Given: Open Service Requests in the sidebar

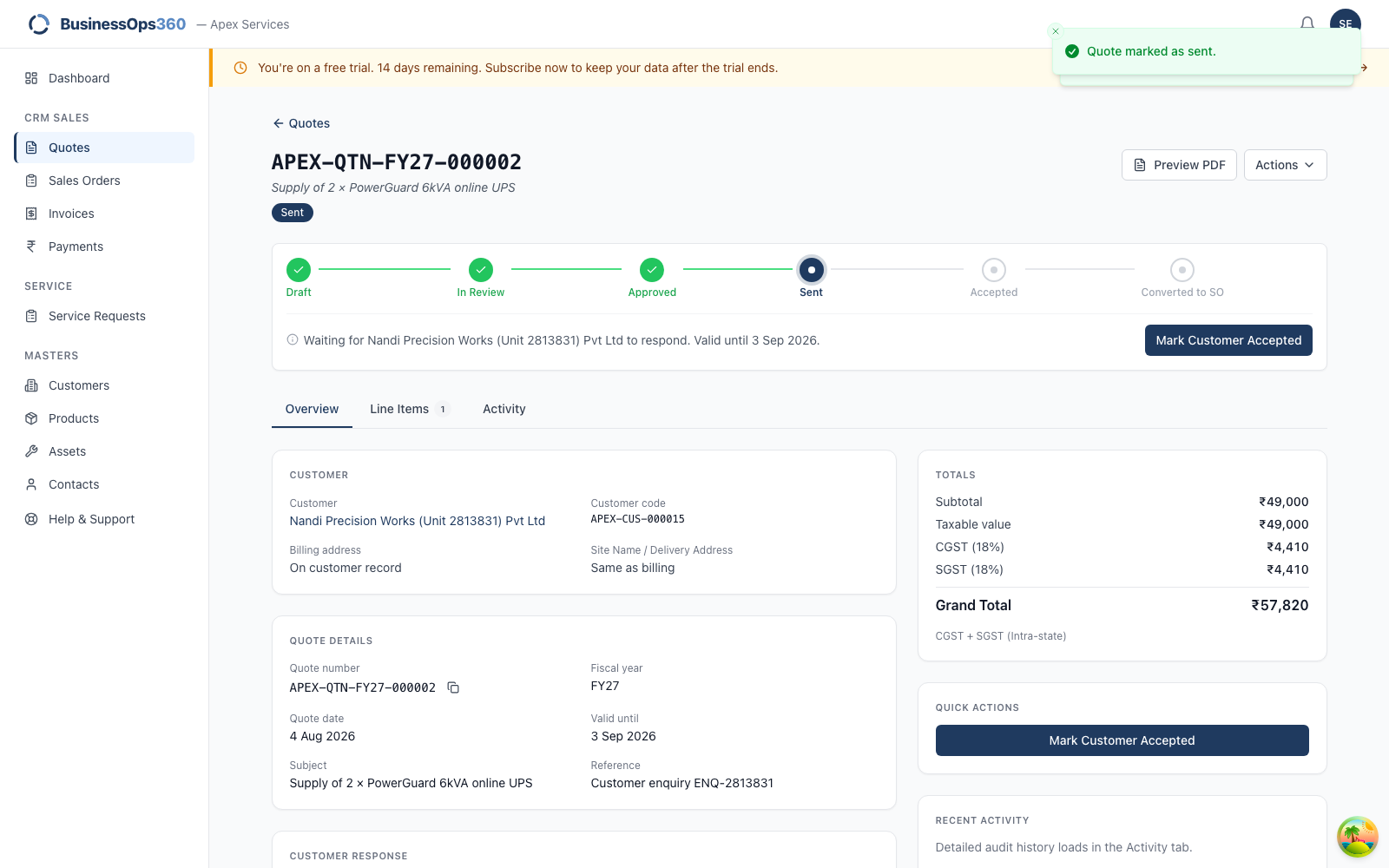Looking at the screenshot, I should pyautogui.click(x=104, y=316).
